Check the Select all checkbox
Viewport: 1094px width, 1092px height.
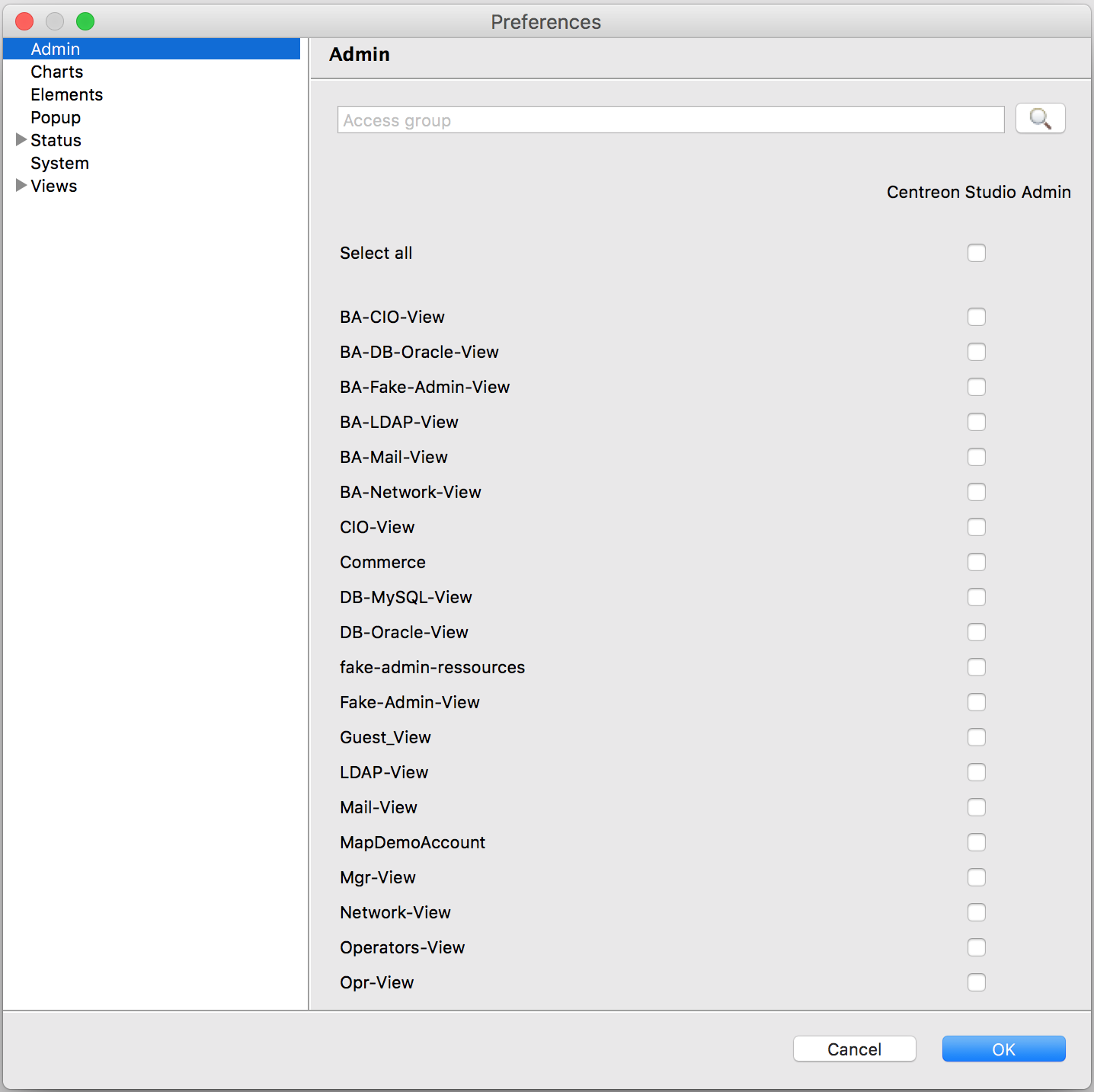[x=976, y=253]
